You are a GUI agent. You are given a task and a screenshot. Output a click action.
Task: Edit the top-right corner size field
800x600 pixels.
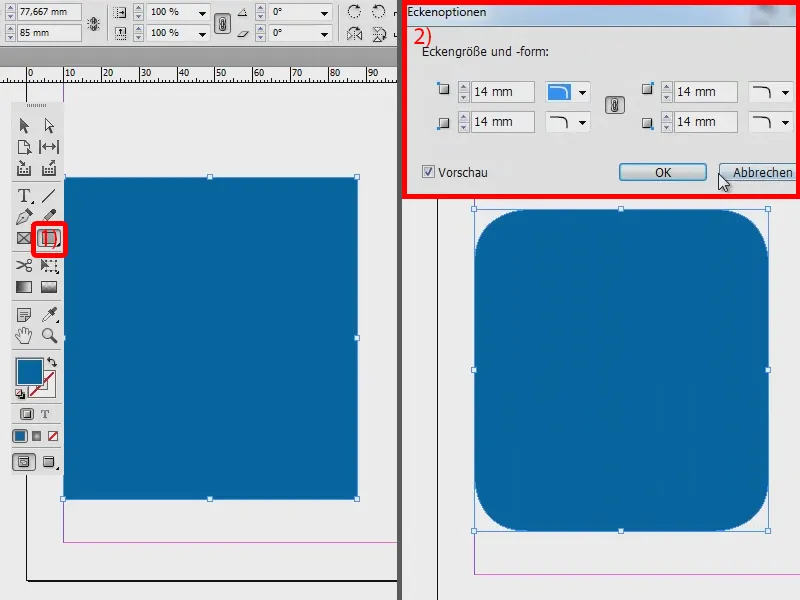(x=706, y=92)
